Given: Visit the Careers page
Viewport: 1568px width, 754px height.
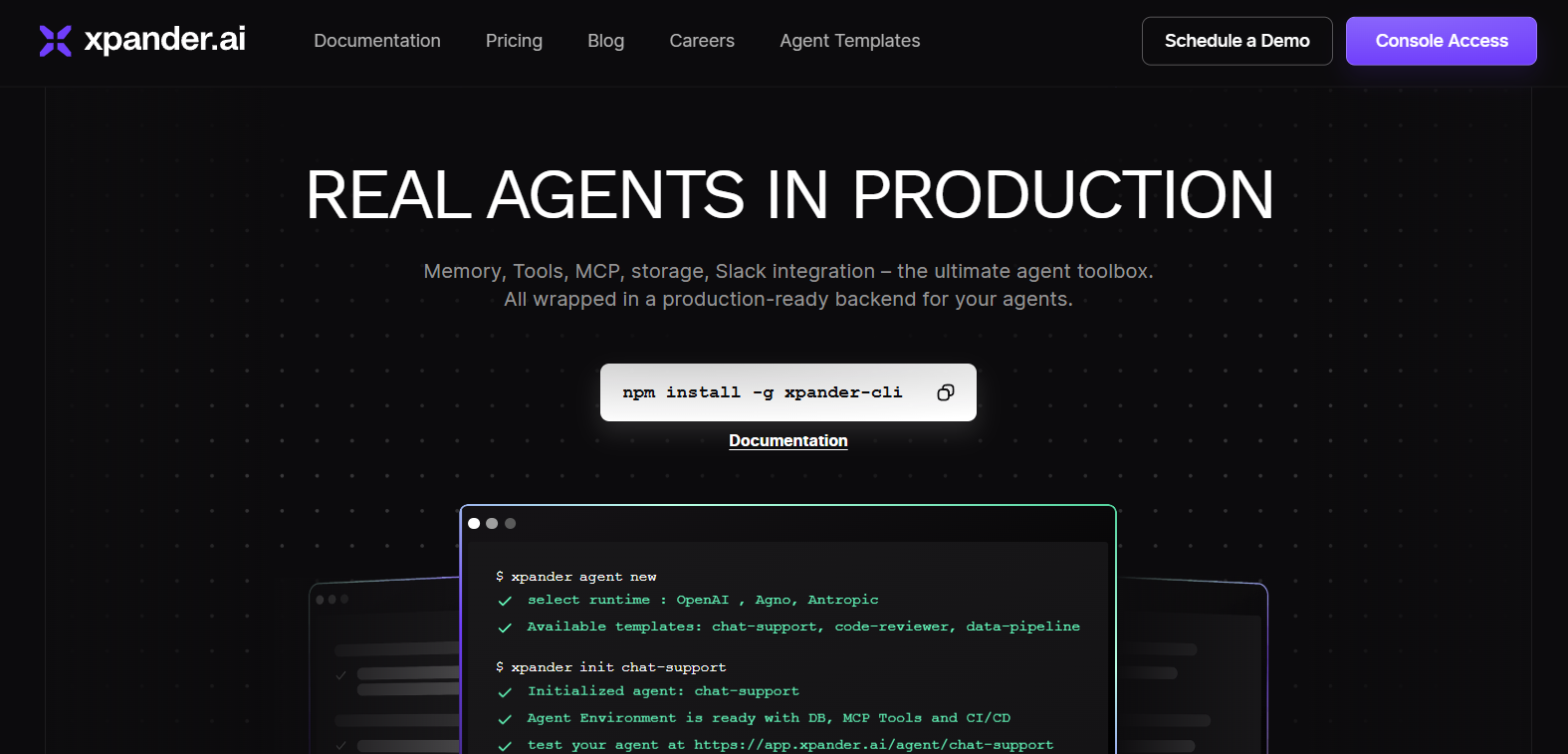Looking at the screenshot, I should pyautogui.click(x=702, y=41).
